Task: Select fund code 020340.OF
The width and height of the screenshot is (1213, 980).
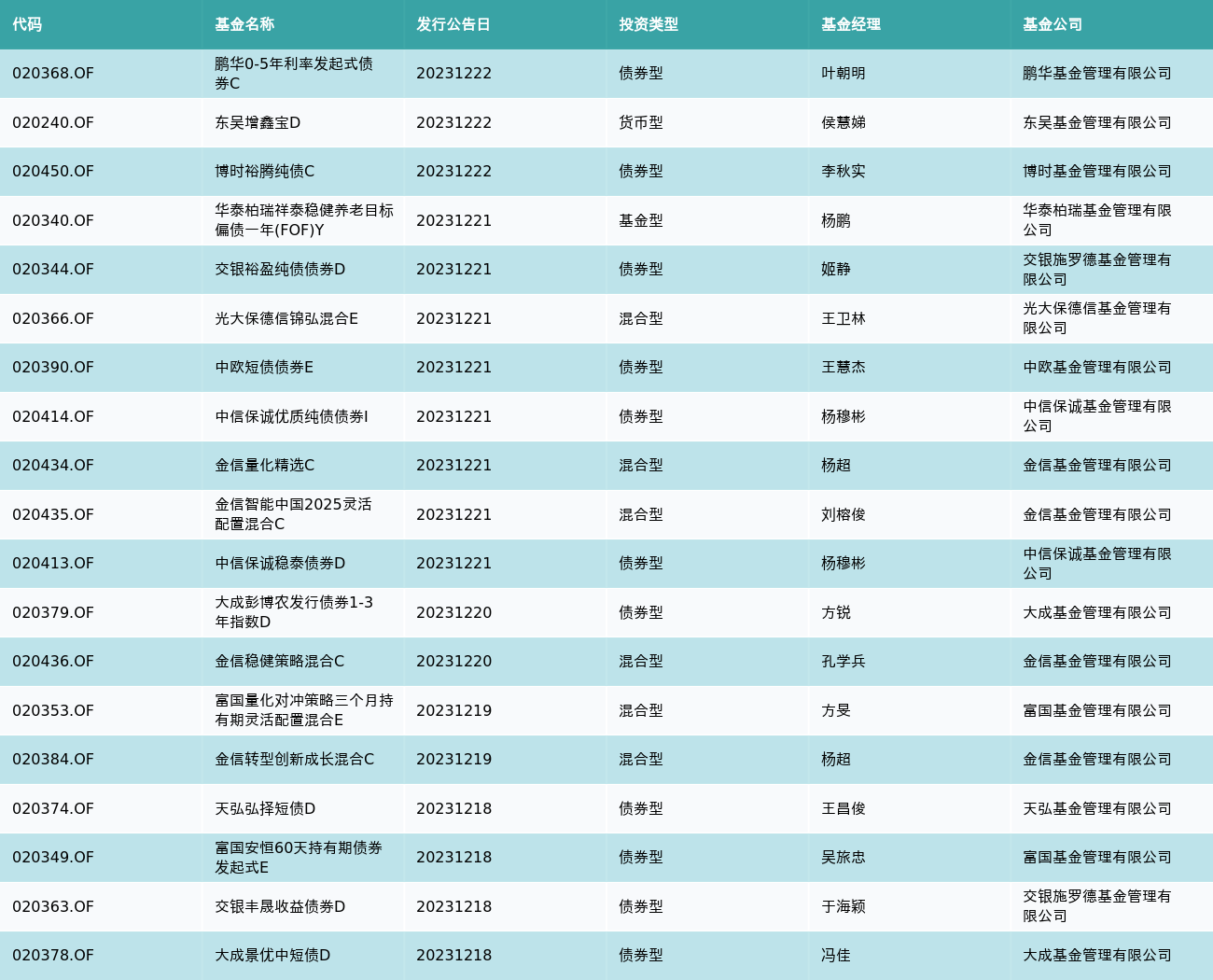Action: [x=53, y=220]
